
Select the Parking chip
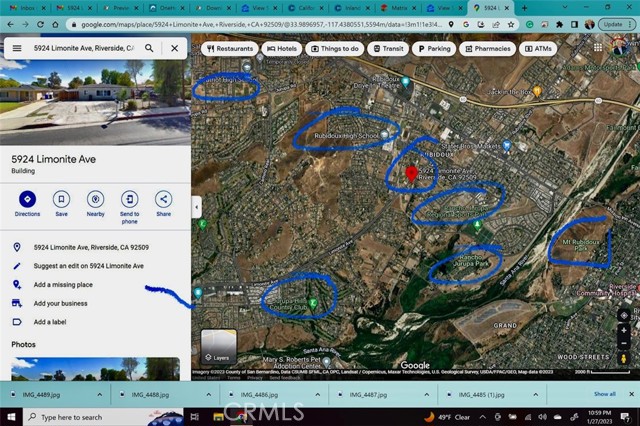point(434,49)
